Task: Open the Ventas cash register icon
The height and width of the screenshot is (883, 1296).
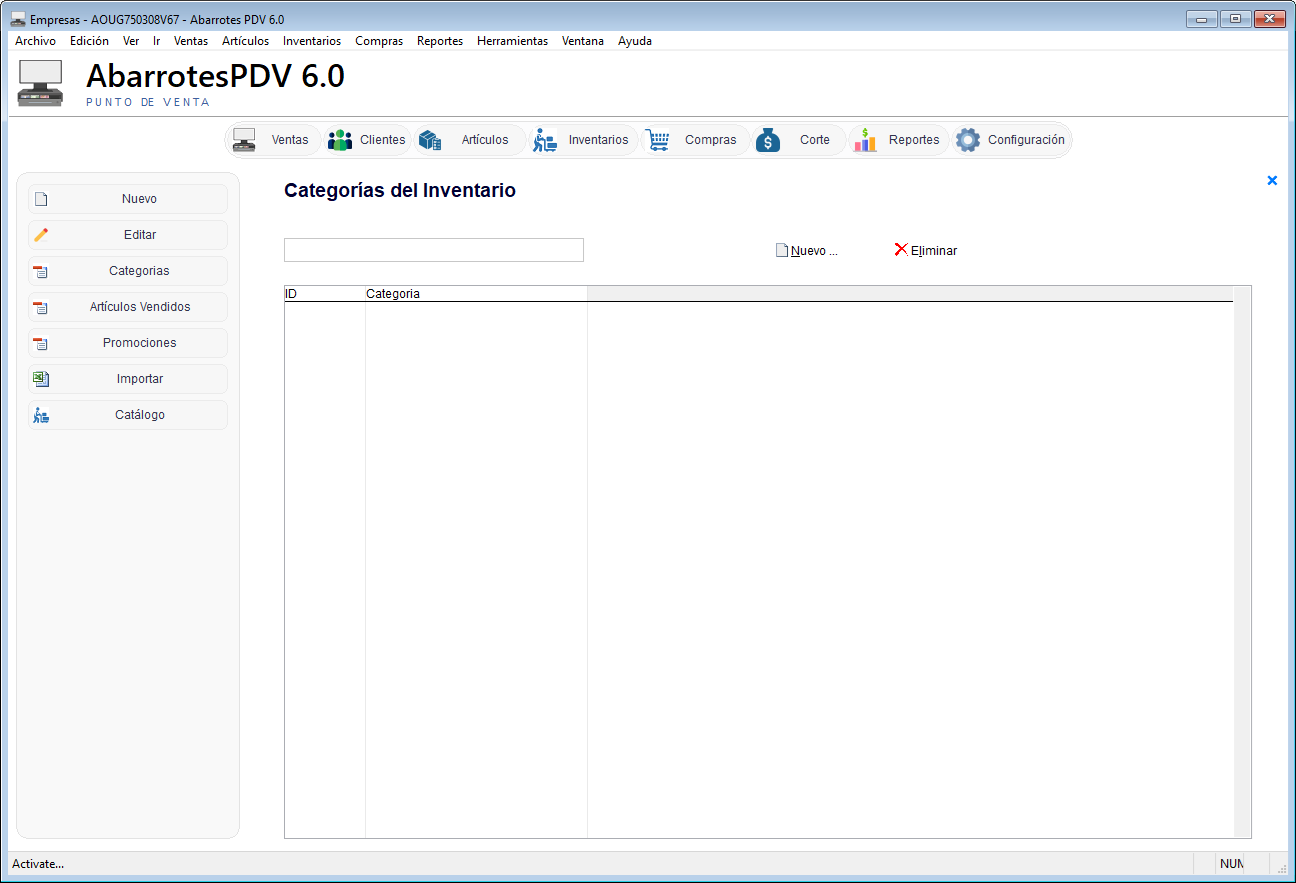Action: pos(244,140)
